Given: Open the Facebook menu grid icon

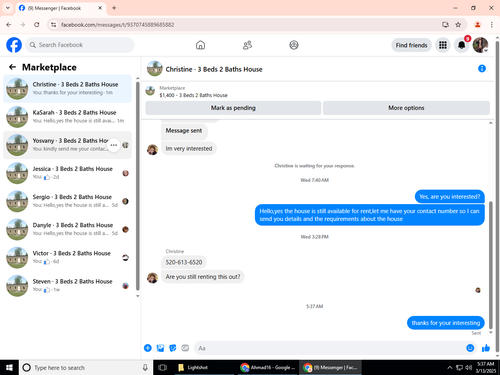Looking at the screenshot, I should pos(443,45).
